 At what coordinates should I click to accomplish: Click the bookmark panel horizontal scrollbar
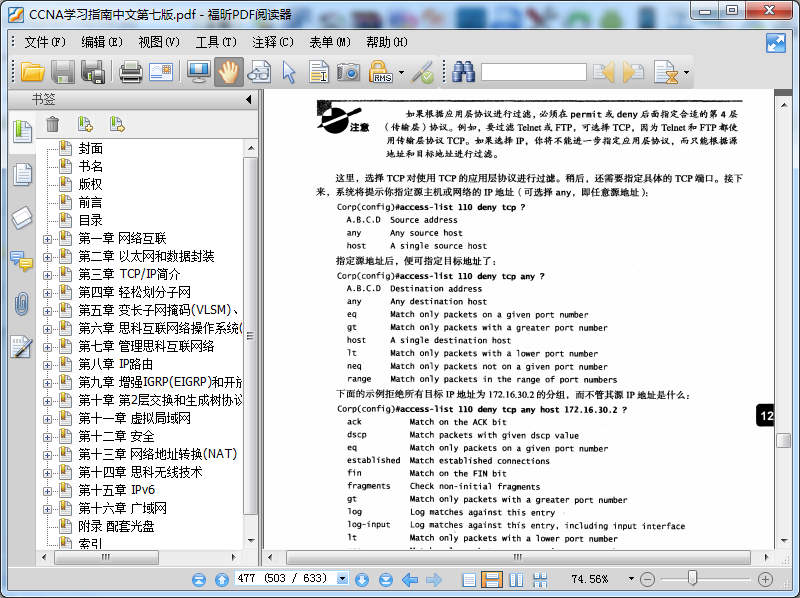107,557
